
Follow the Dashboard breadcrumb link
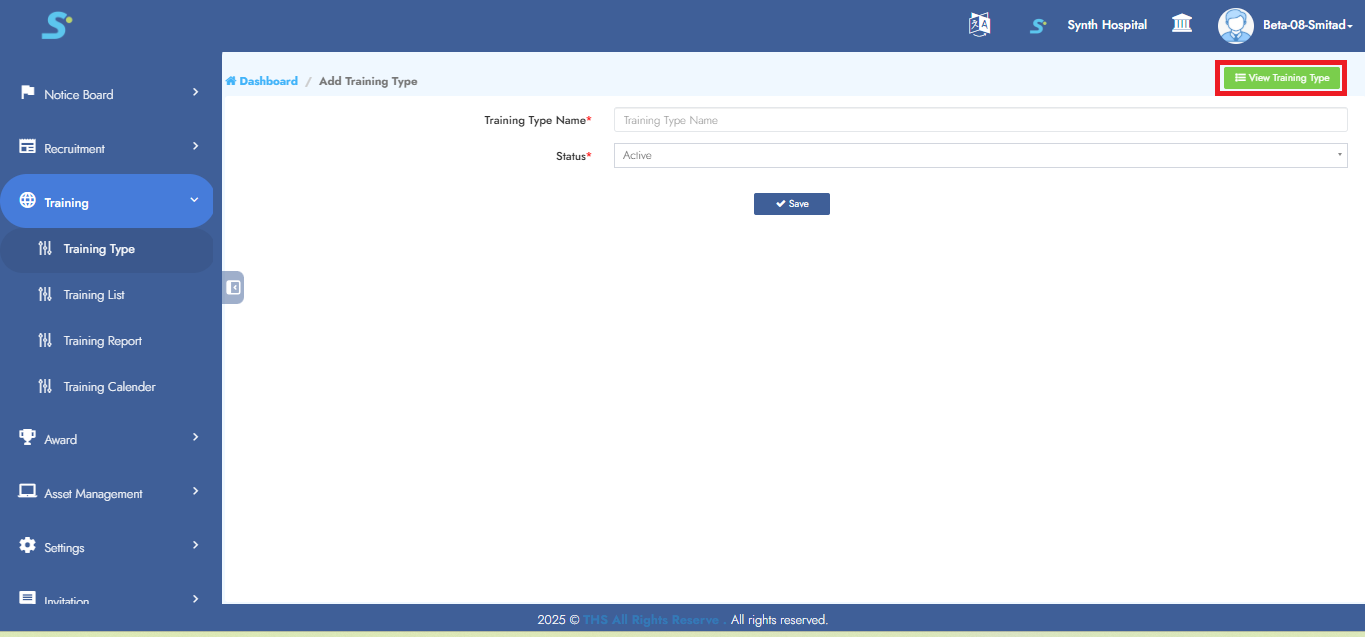click(268, 81)
